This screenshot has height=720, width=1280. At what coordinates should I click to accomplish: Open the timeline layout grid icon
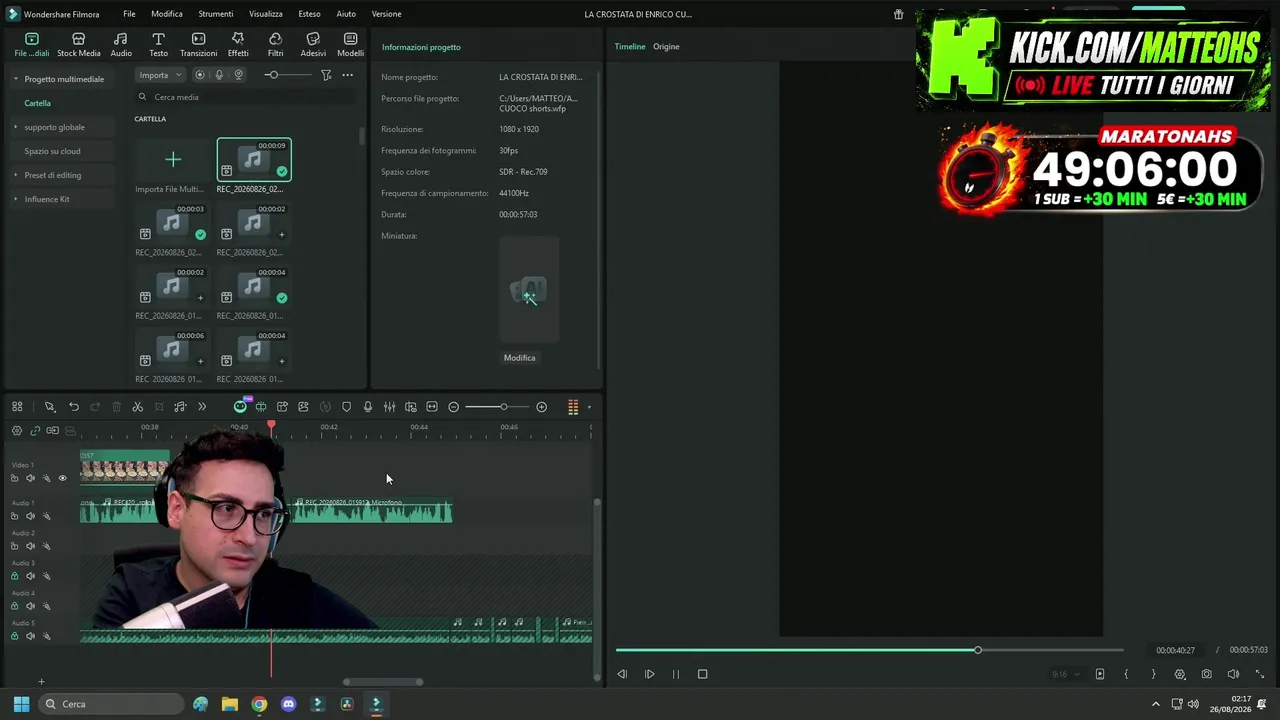pos(17,407)
